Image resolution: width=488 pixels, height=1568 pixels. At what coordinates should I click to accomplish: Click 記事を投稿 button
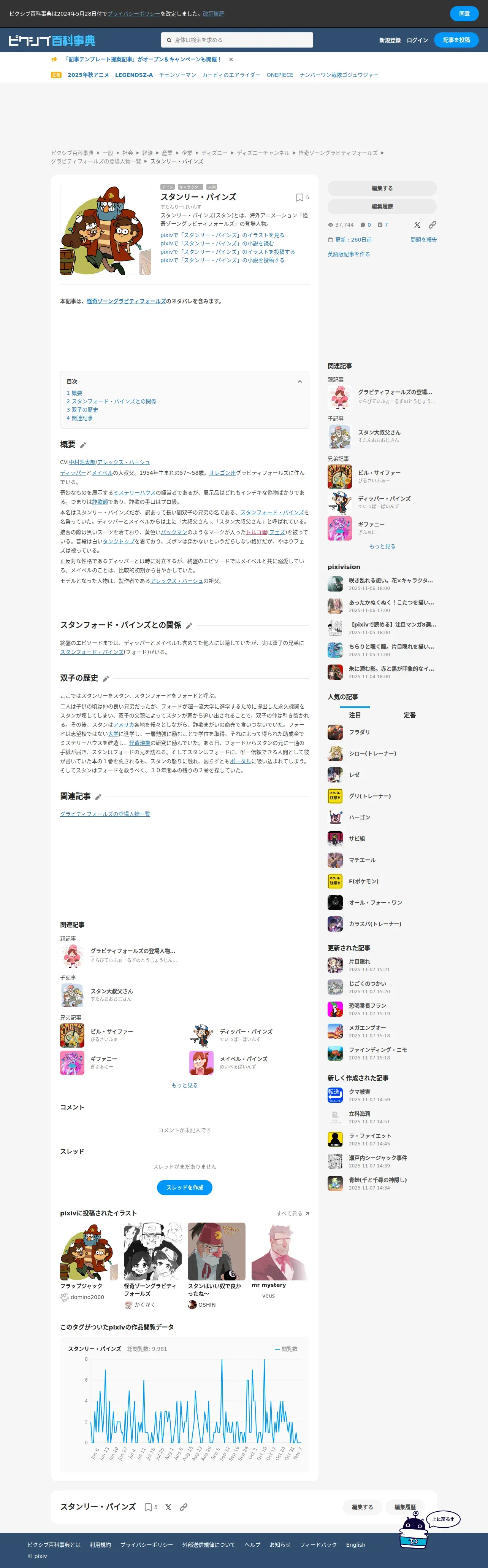pyautogui.click(x=456, y=40)
